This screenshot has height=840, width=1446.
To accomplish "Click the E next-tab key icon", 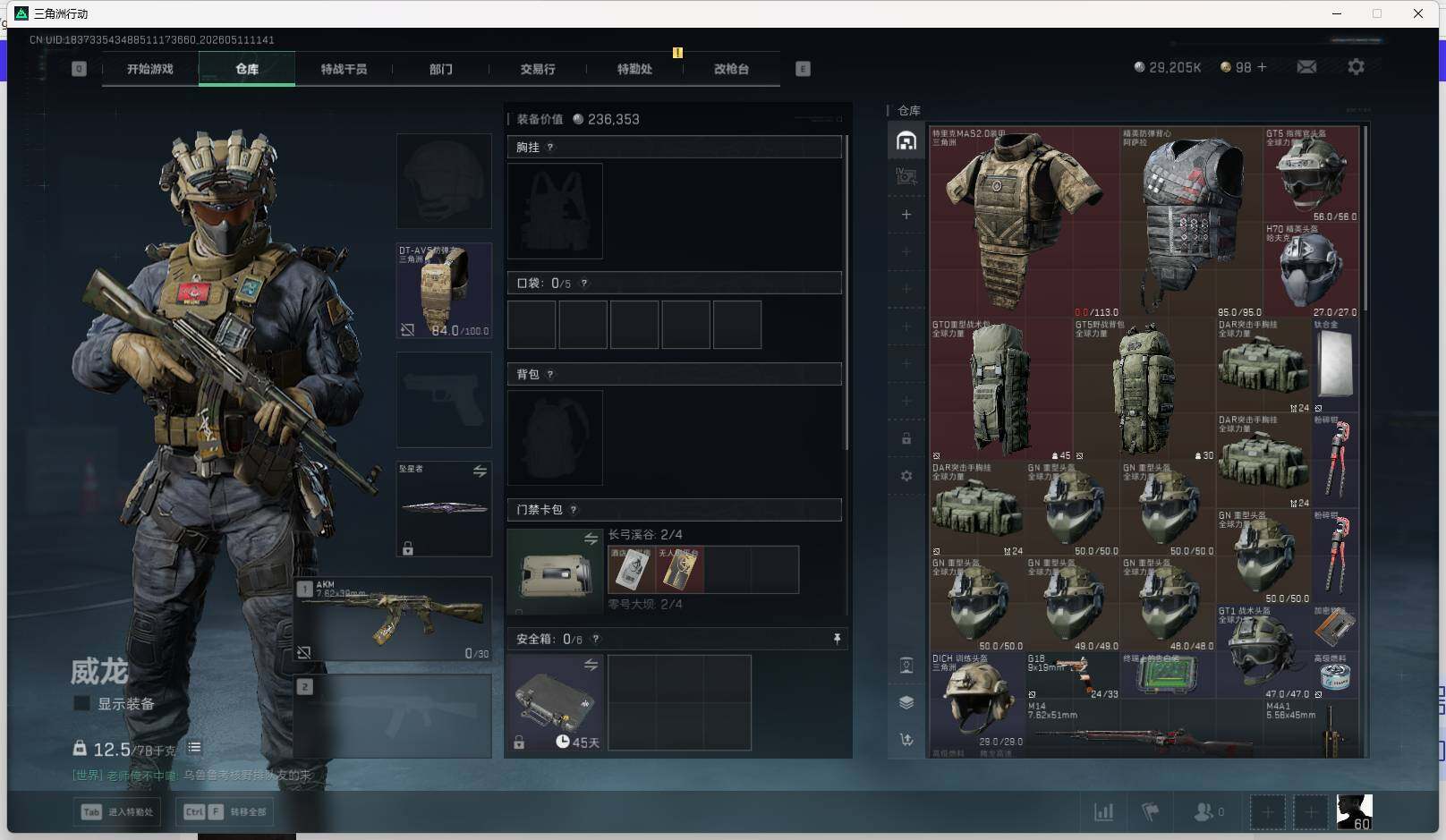I will tap(803, 69).
